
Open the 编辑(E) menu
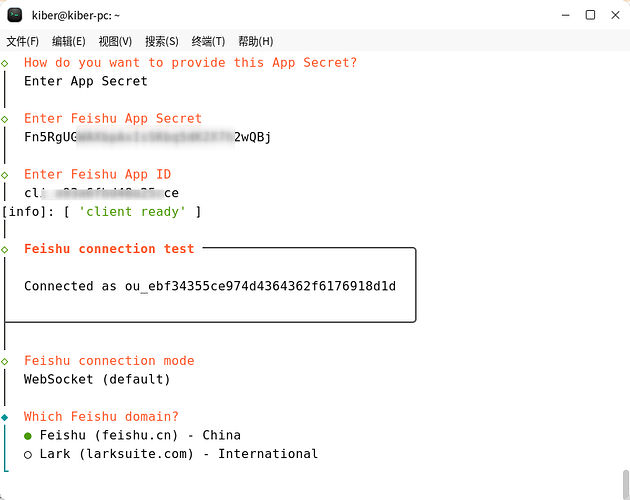pos(68,41)
